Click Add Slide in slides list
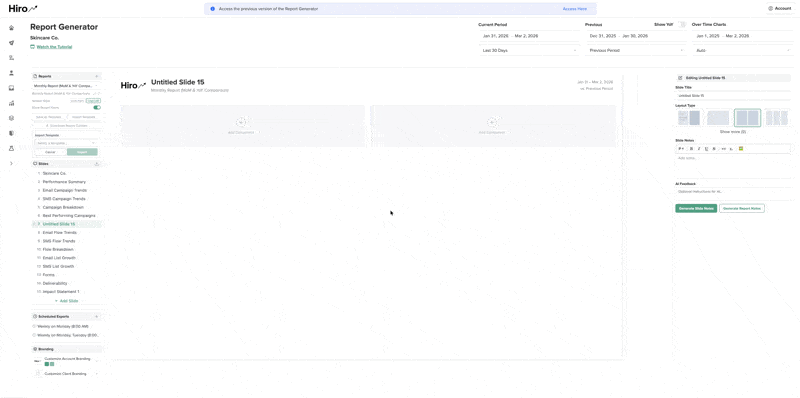Viewport: 800px width, 398px height. [66, 301]
